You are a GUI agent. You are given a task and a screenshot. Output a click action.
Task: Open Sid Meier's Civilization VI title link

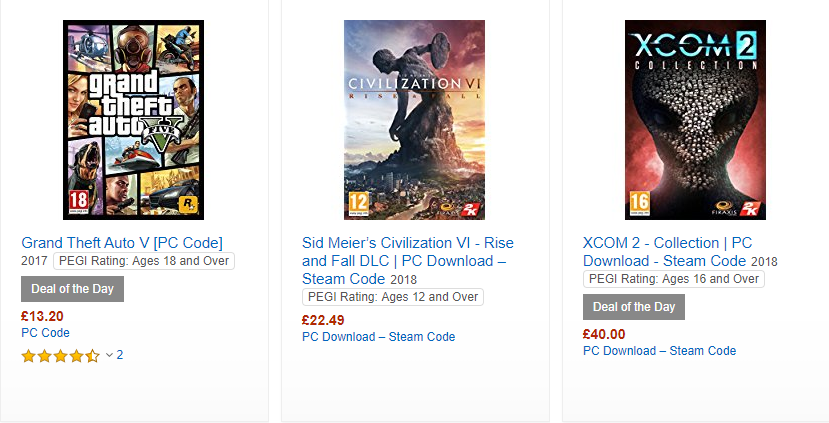click(x=408, y=261)
